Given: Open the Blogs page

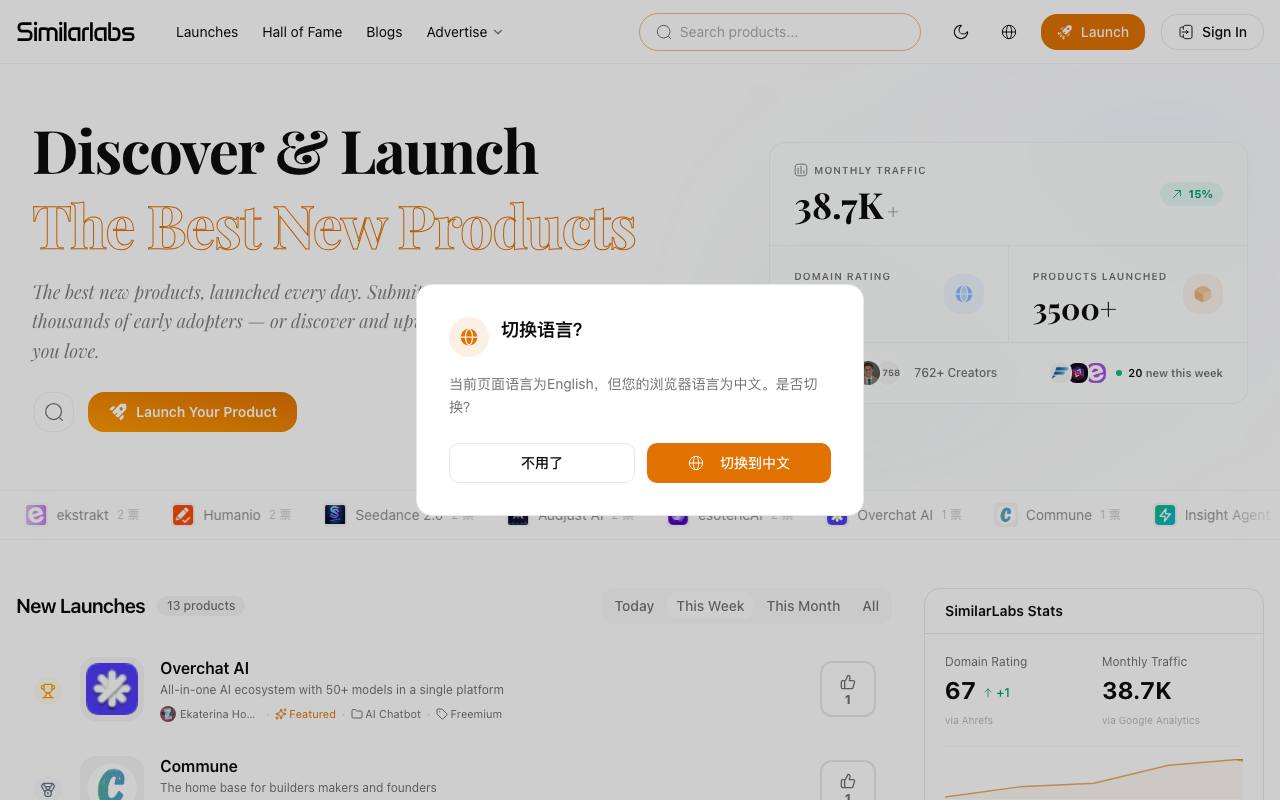Looking at the screenshot, I should 384,32.
